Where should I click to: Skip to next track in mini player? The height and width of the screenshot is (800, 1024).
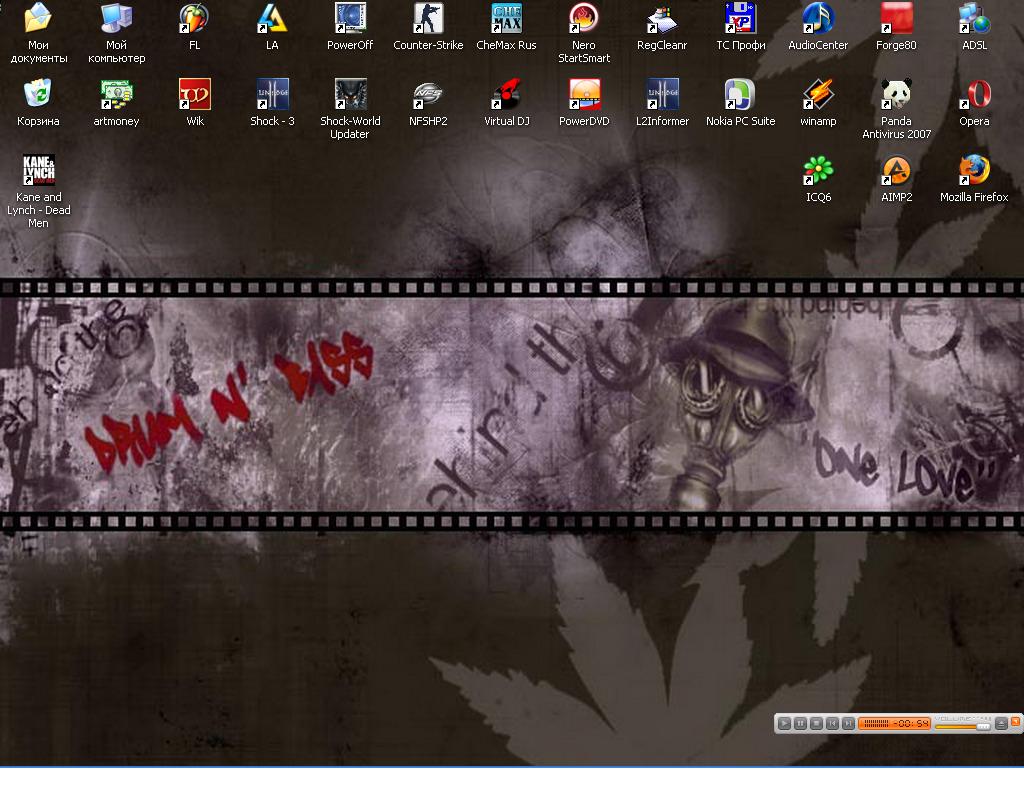(848, 724)
